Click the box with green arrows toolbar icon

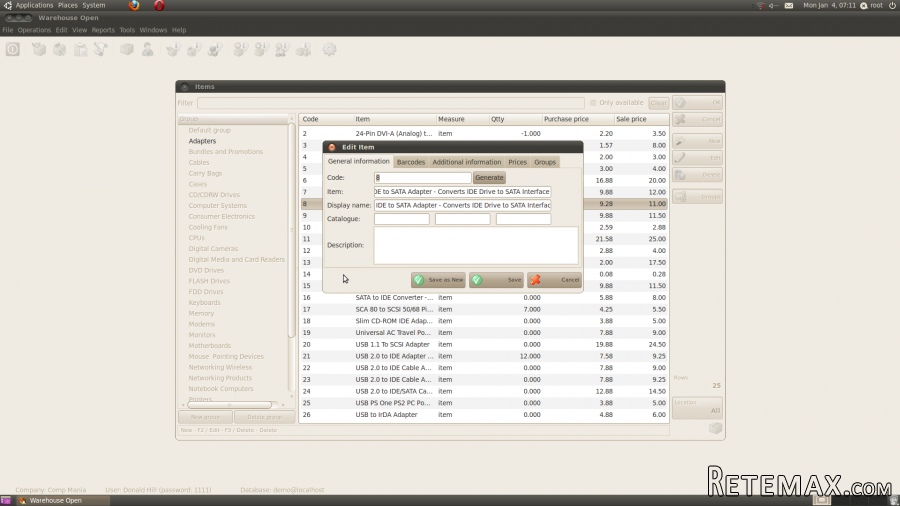click(60, 49)
